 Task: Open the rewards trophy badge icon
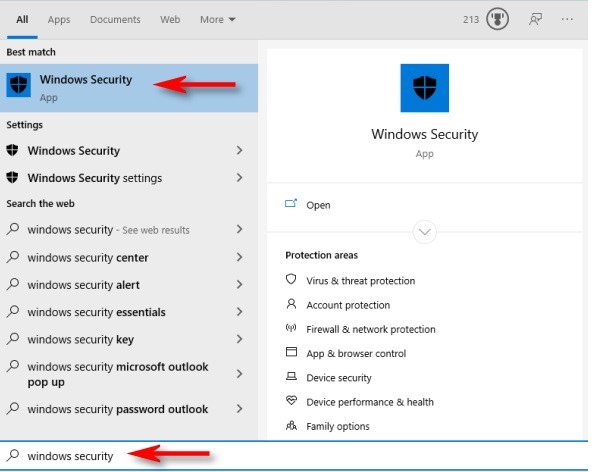[x=497, y=19]
